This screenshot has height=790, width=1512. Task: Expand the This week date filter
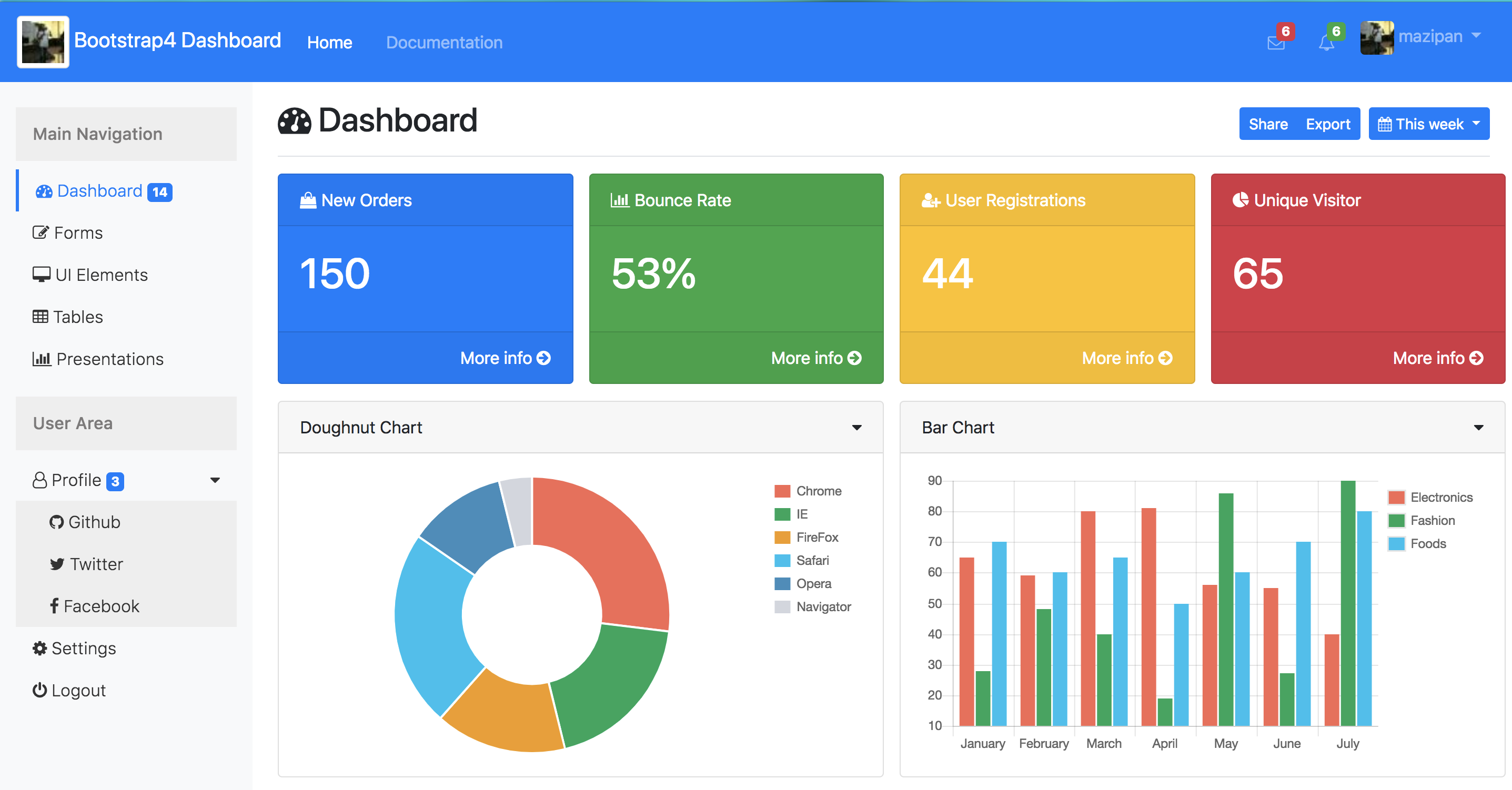coord(1430,124)
